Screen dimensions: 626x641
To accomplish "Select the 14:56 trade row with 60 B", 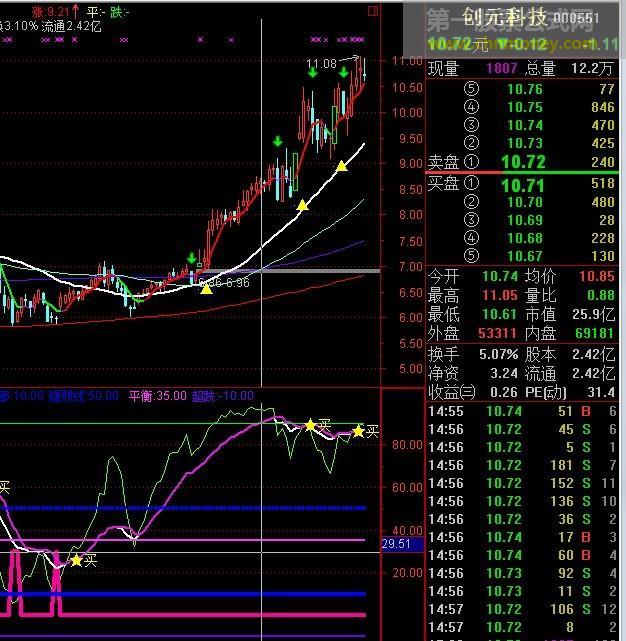I will pos(521,555).
